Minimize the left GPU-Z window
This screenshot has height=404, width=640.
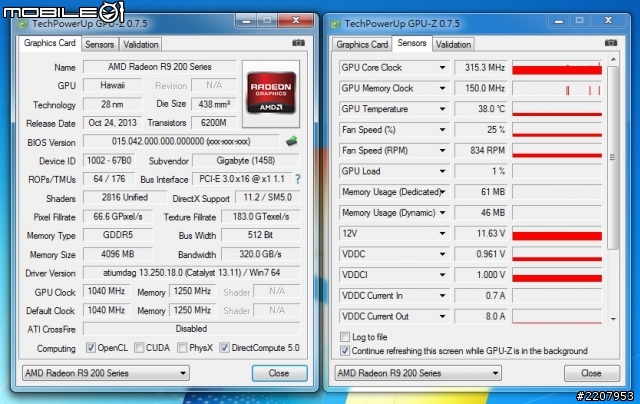pyautogui.click(x=247, y=20)
